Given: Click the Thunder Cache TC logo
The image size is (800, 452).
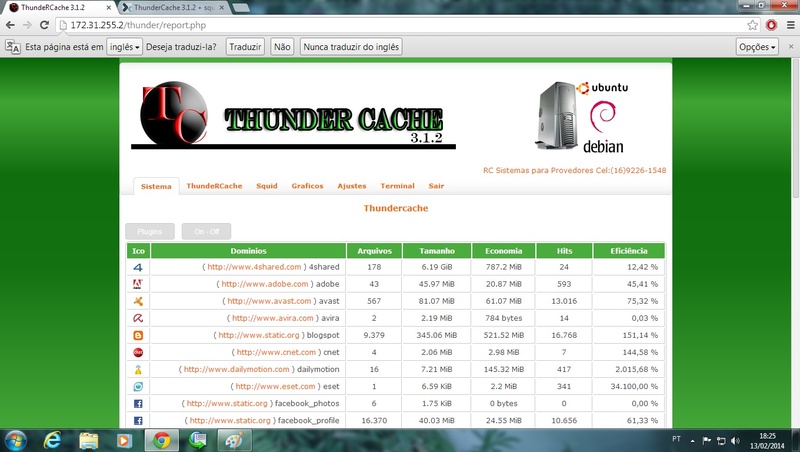Looking at the screenshot, I should point(174,112).
